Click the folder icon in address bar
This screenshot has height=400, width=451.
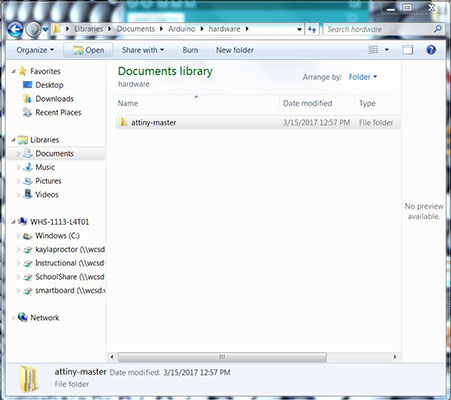pos(57,29)
